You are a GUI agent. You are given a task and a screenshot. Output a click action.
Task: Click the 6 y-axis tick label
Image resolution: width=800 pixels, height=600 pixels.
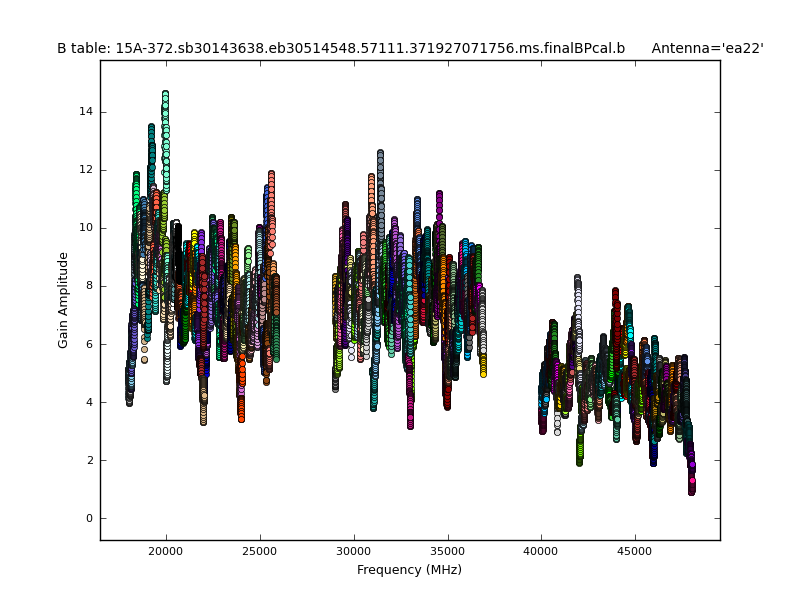pos(90,344)
